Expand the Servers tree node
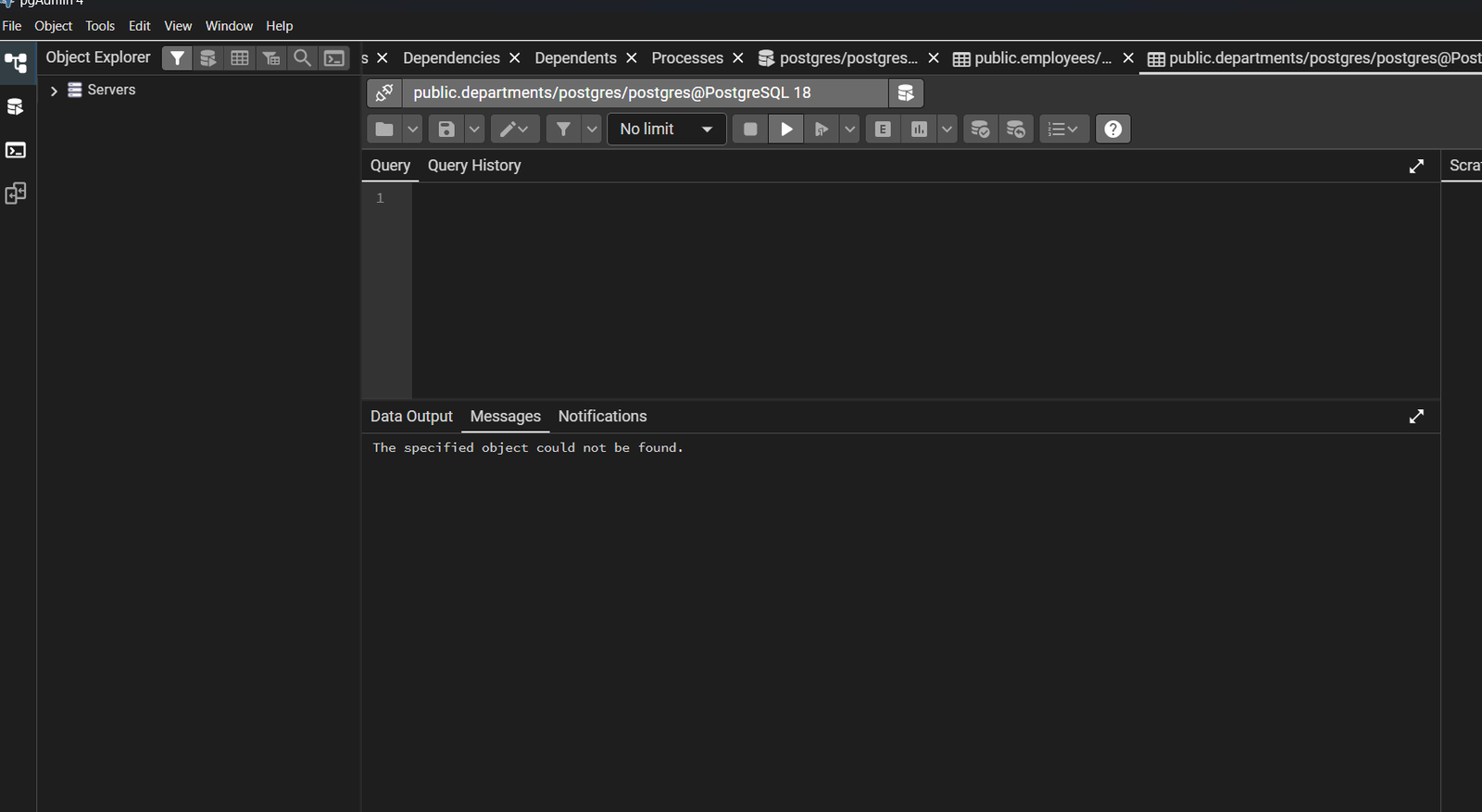Screen dimensions: 1482x812 pos(54,91)
